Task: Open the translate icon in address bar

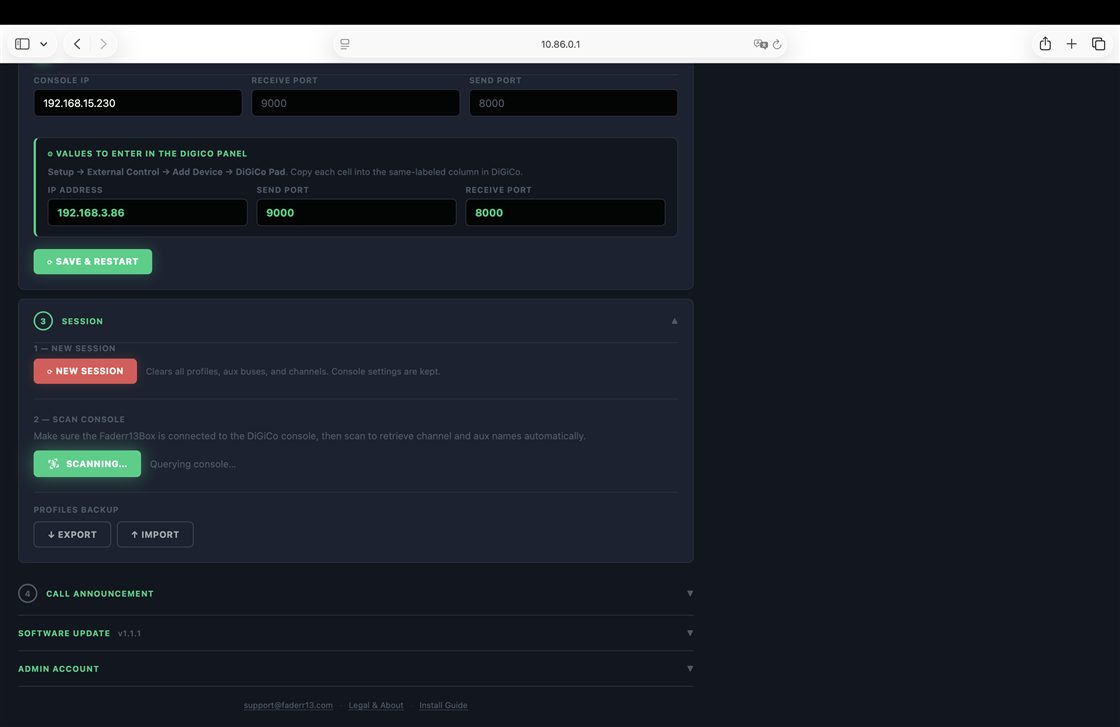Action: point(760,44)
